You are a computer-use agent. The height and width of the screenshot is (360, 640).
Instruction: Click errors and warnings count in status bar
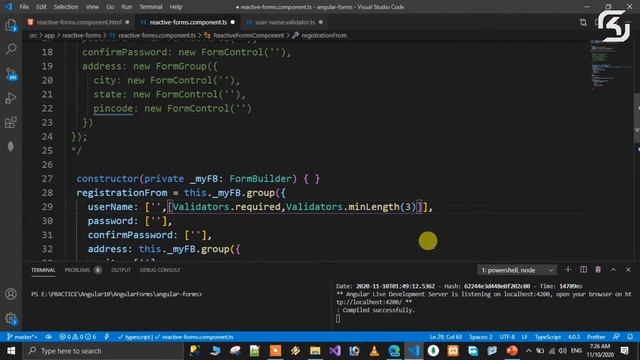click(77, 337)
